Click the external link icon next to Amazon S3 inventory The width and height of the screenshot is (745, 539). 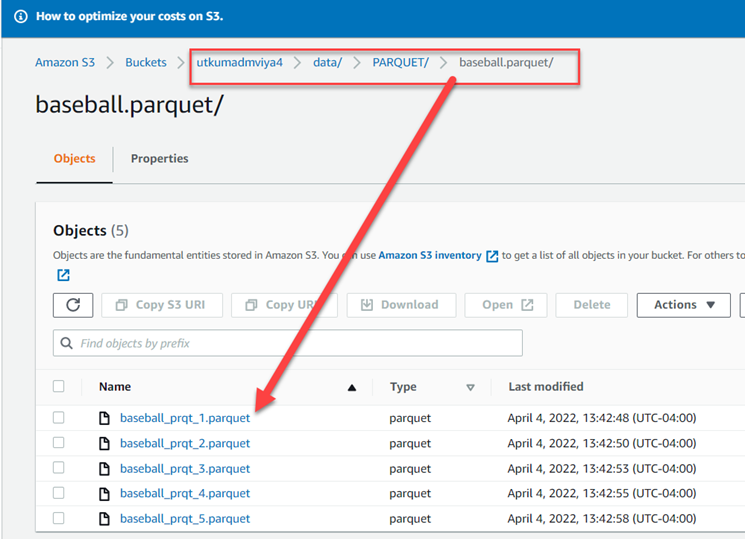pyautogui.click(x=492, y=256)
